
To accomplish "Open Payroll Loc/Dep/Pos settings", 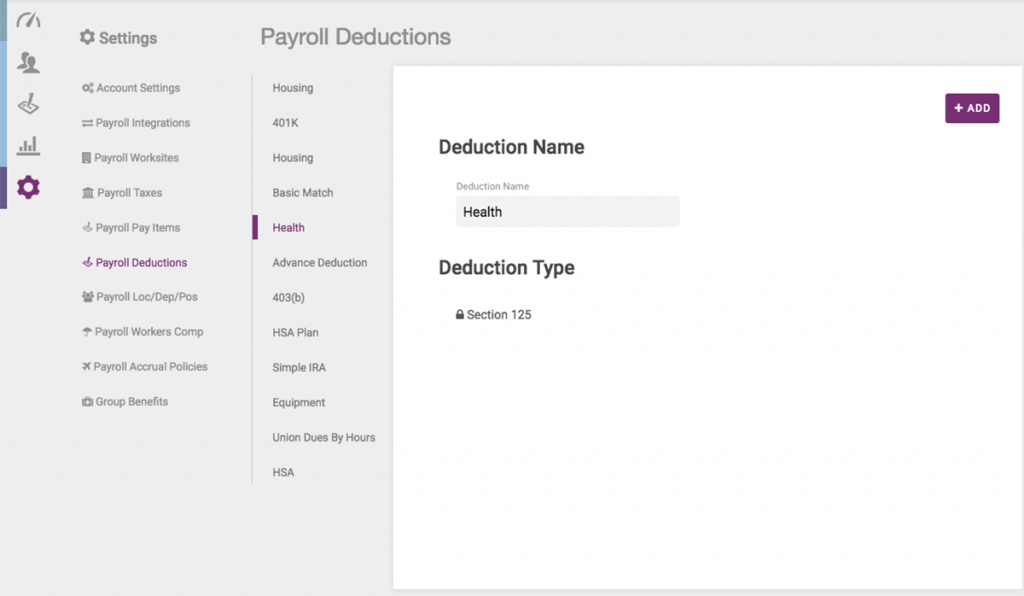I will point(147,296).
